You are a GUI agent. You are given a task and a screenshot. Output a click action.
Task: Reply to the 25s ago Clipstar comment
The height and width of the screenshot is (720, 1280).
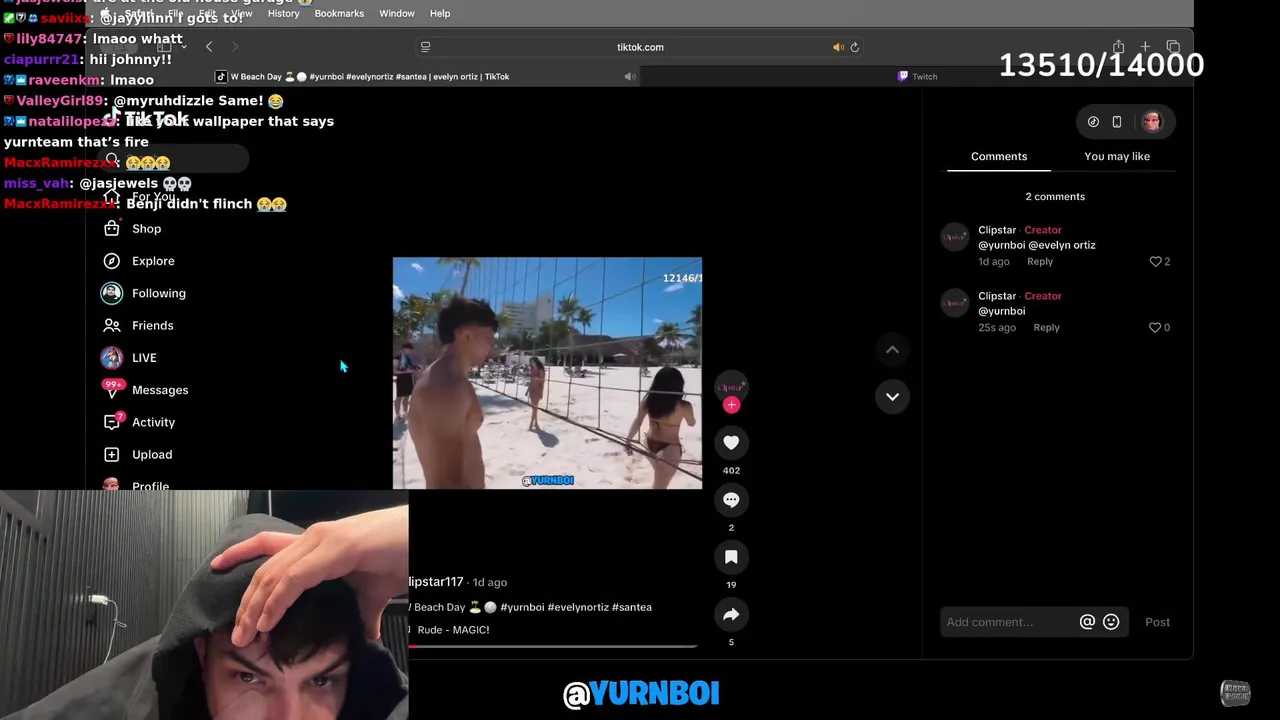pos(1046,327)
